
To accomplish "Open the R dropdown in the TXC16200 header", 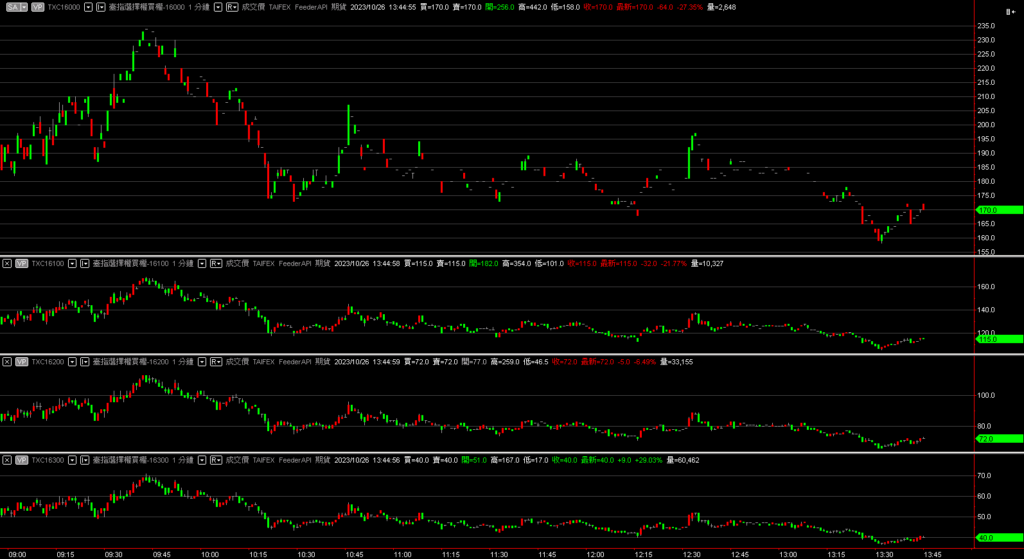I will [x=216, y=361].
